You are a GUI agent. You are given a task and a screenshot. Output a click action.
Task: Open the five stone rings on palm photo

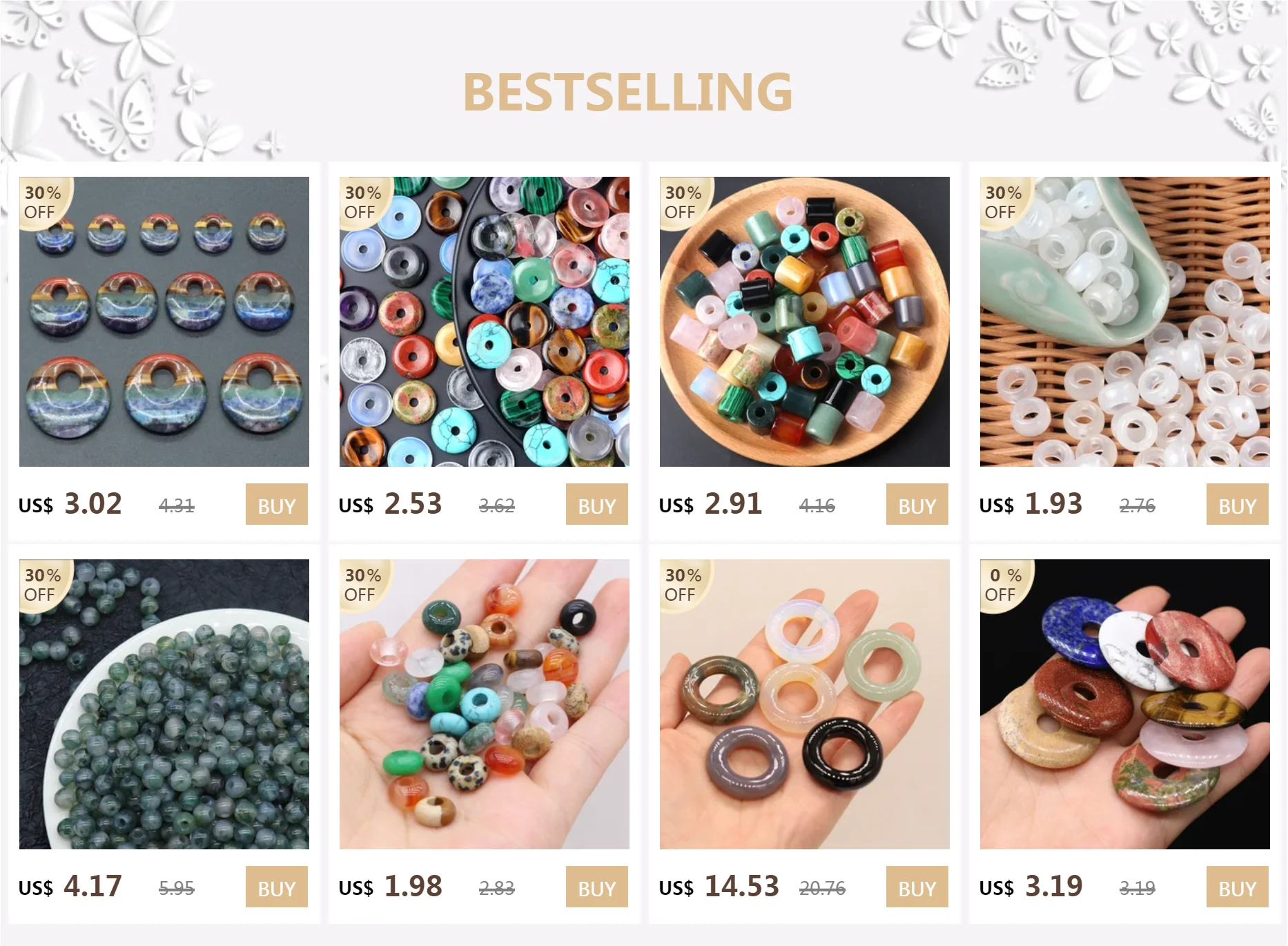tap(805, 704)
